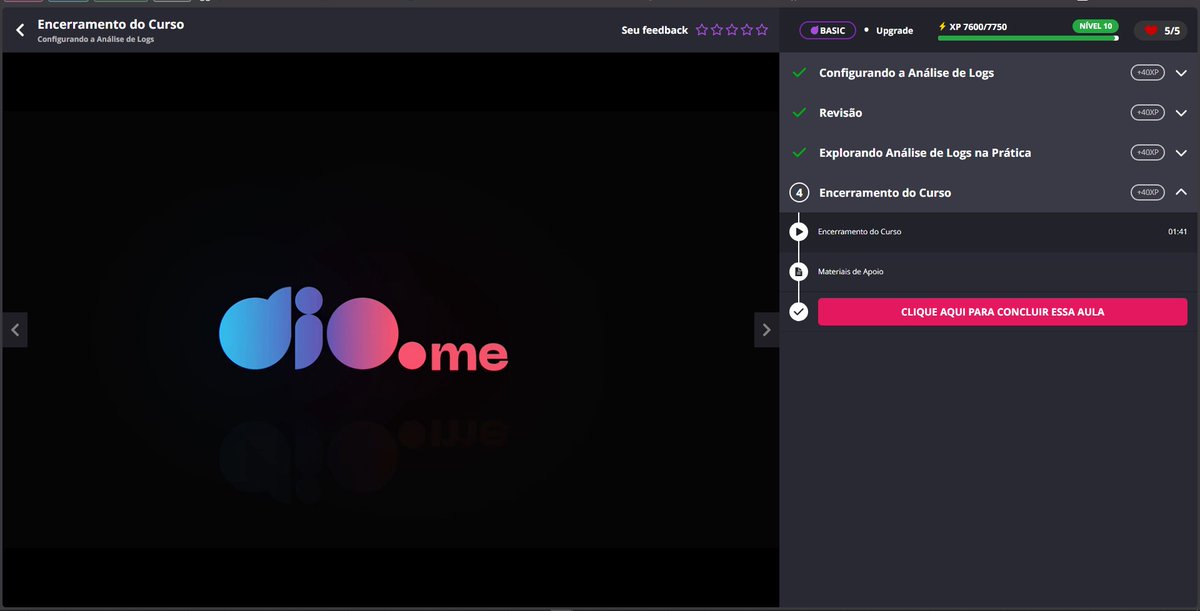Rate three stars in Seu feedback
Viewport: 1200px width, 611px height.
732,30
